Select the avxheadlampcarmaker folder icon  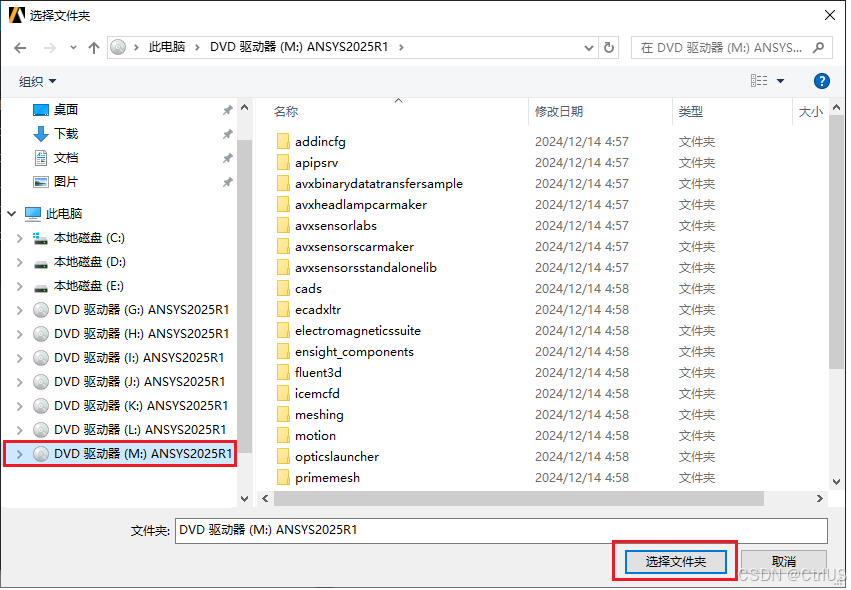tap(283, 205)
